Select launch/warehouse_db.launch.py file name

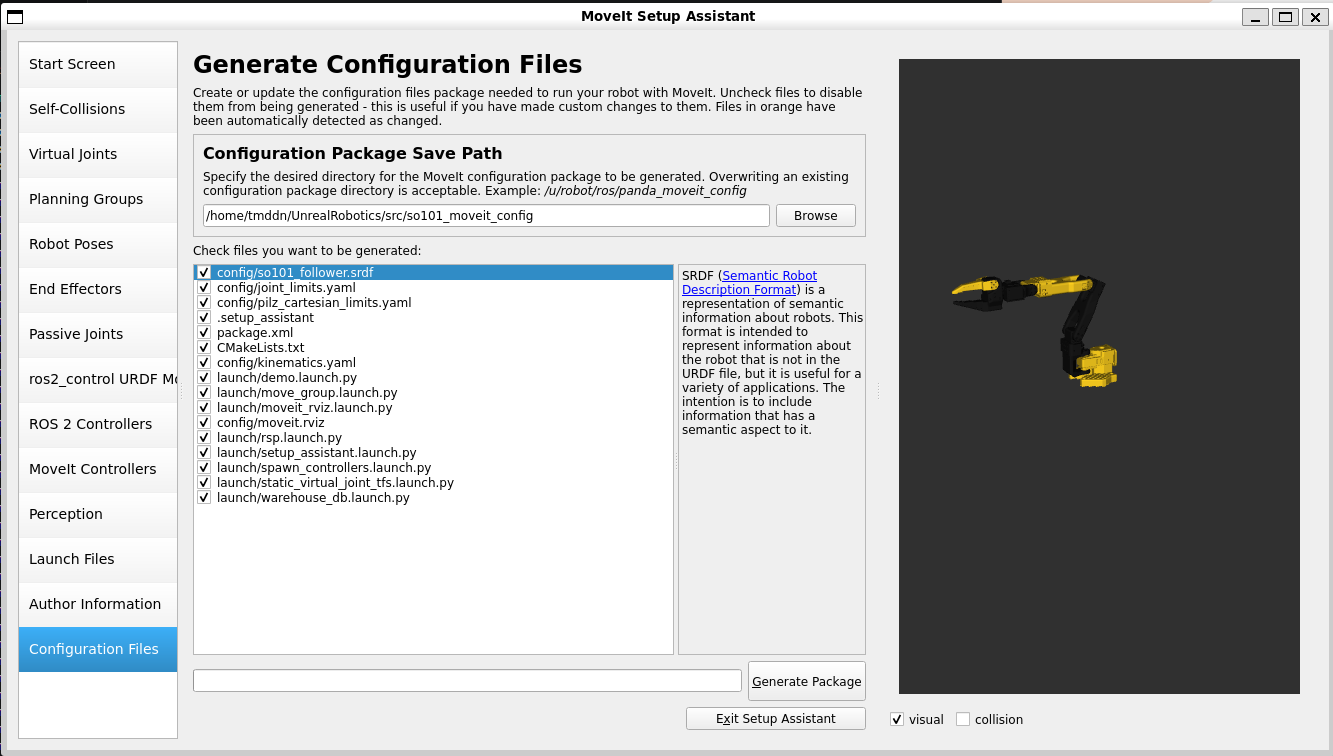tap(313, 497)
